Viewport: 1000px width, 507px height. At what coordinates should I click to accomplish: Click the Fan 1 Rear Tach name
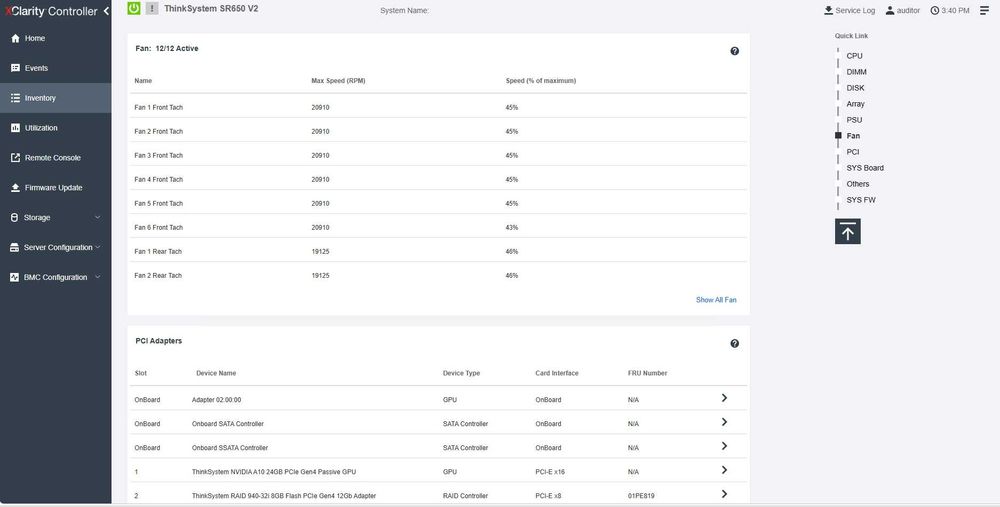[158, 252]
